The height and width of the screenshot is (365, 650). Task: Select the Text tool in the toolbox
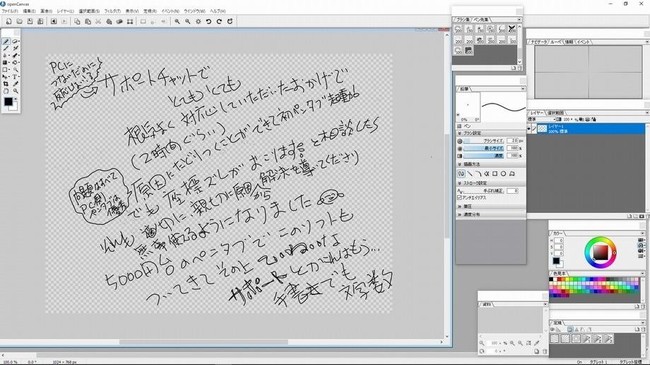click(x=16, y=76)
